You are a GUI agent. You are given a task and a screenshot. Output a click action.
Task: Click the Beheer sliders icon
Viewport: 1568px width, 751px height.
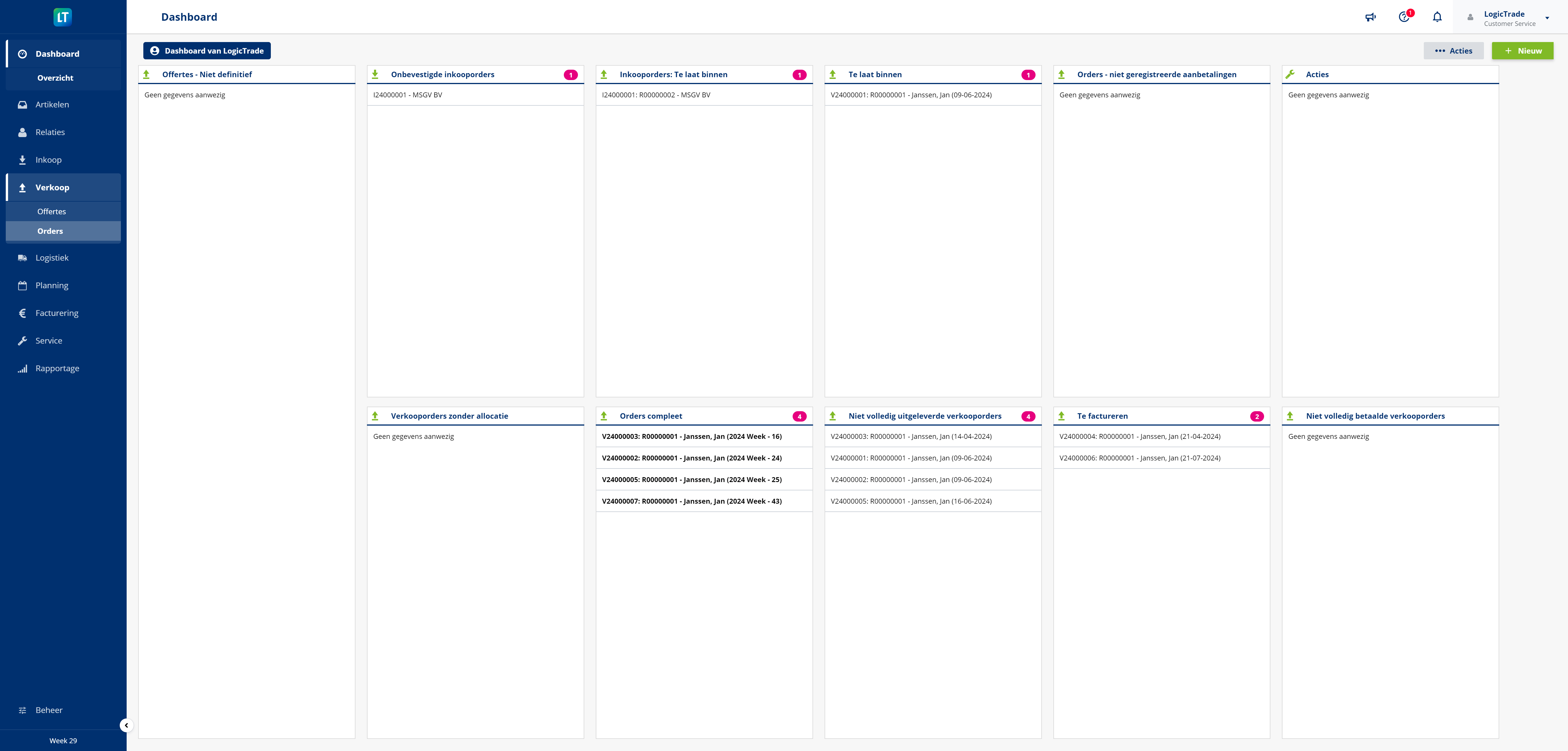[22, 710]
